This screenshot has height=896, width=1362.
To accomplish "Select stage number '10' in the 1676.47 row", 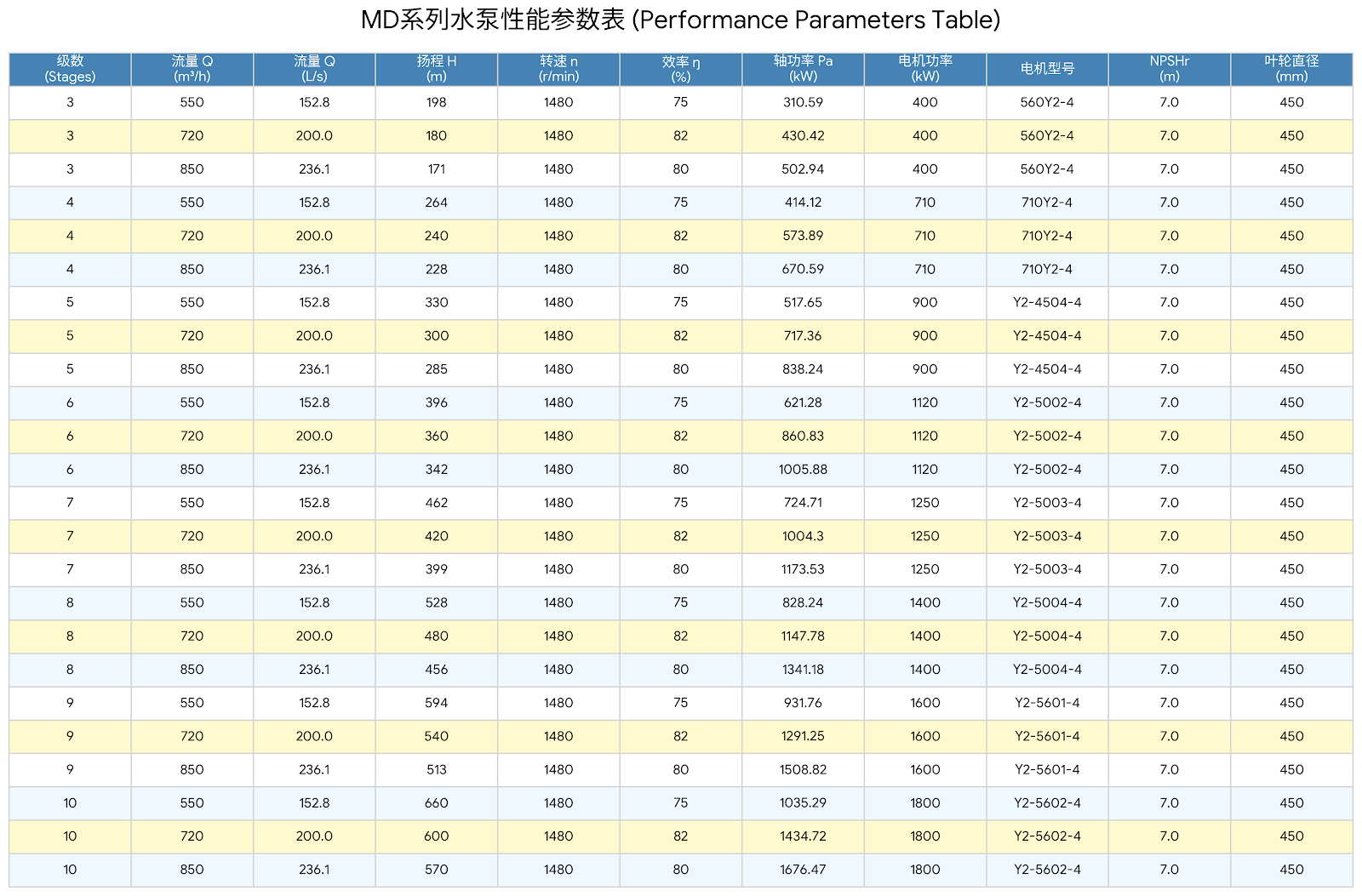I will (70, 870).
